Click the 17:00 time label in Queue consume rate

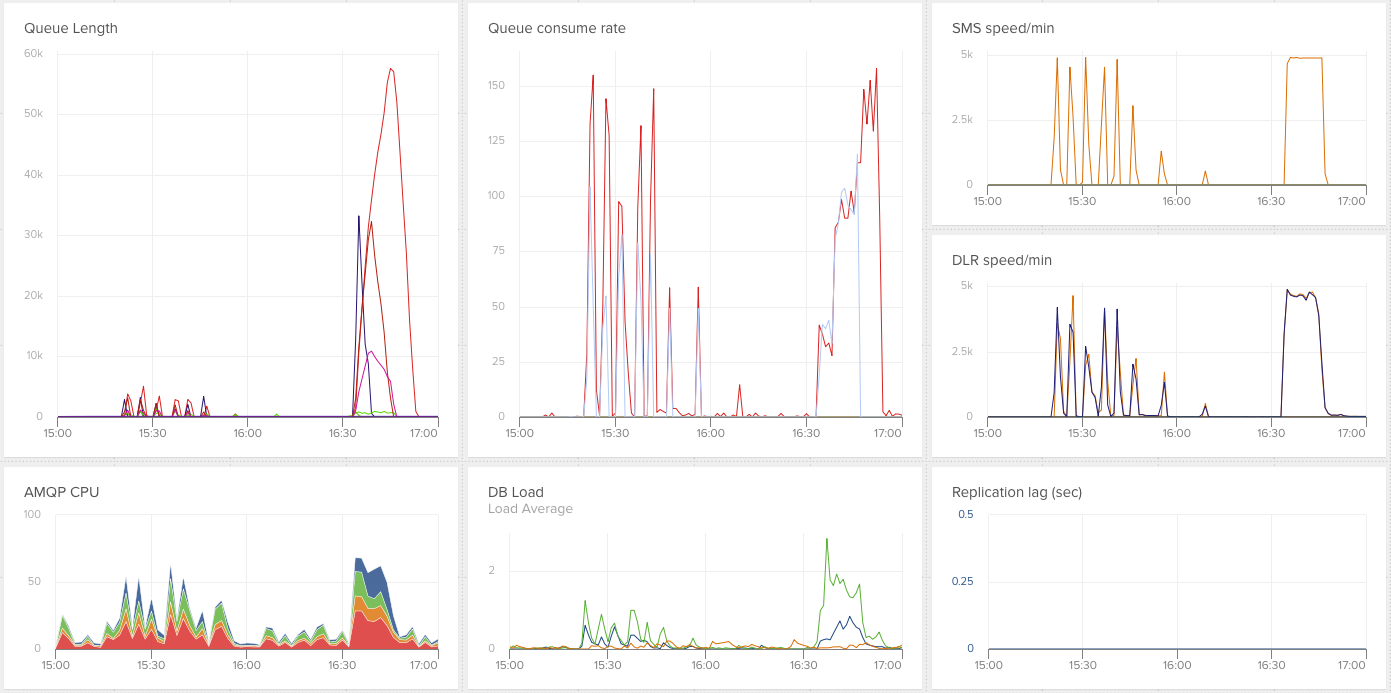(888, 433)
